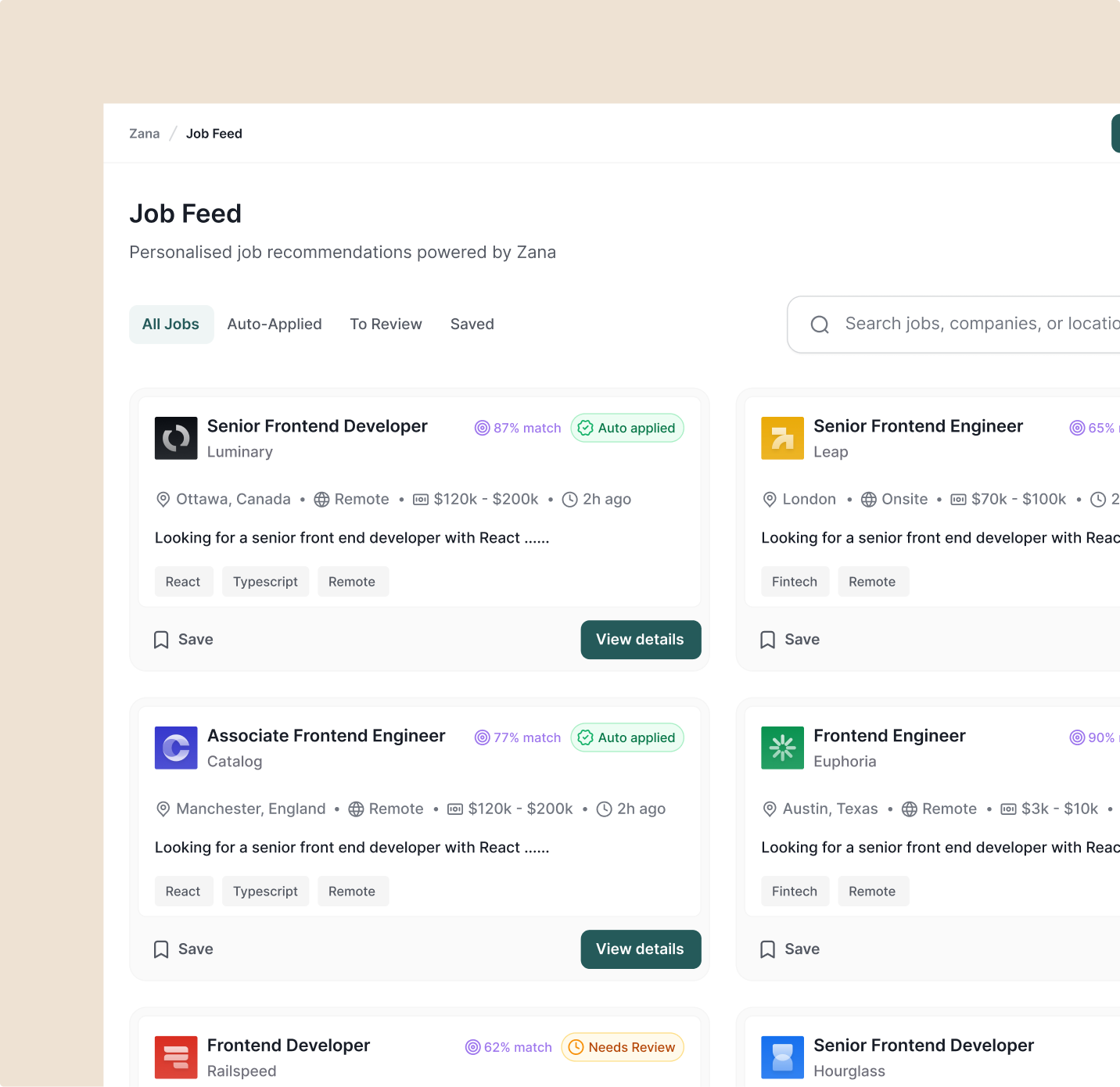1120x1087 pixels.
Task: Open the To Review tab
Action: tap(386, 325)
